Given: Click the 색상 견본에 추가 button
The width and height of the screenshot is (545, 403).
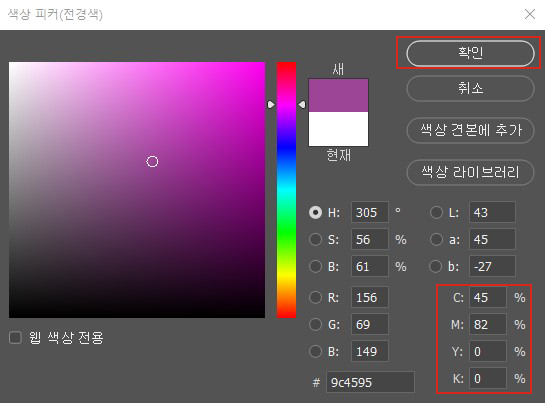Looking at the screenshot, I should pyautogui.click(x=470, y=130).
